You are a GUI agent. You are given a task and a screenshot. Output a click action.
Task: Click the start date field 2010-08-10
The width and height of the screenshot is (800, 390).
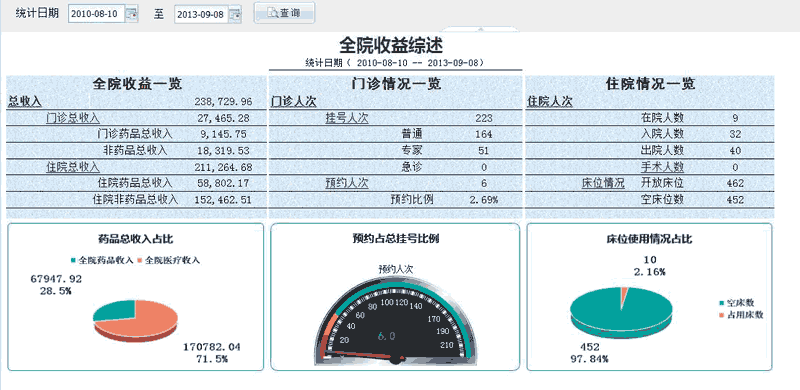click(97, 14)
